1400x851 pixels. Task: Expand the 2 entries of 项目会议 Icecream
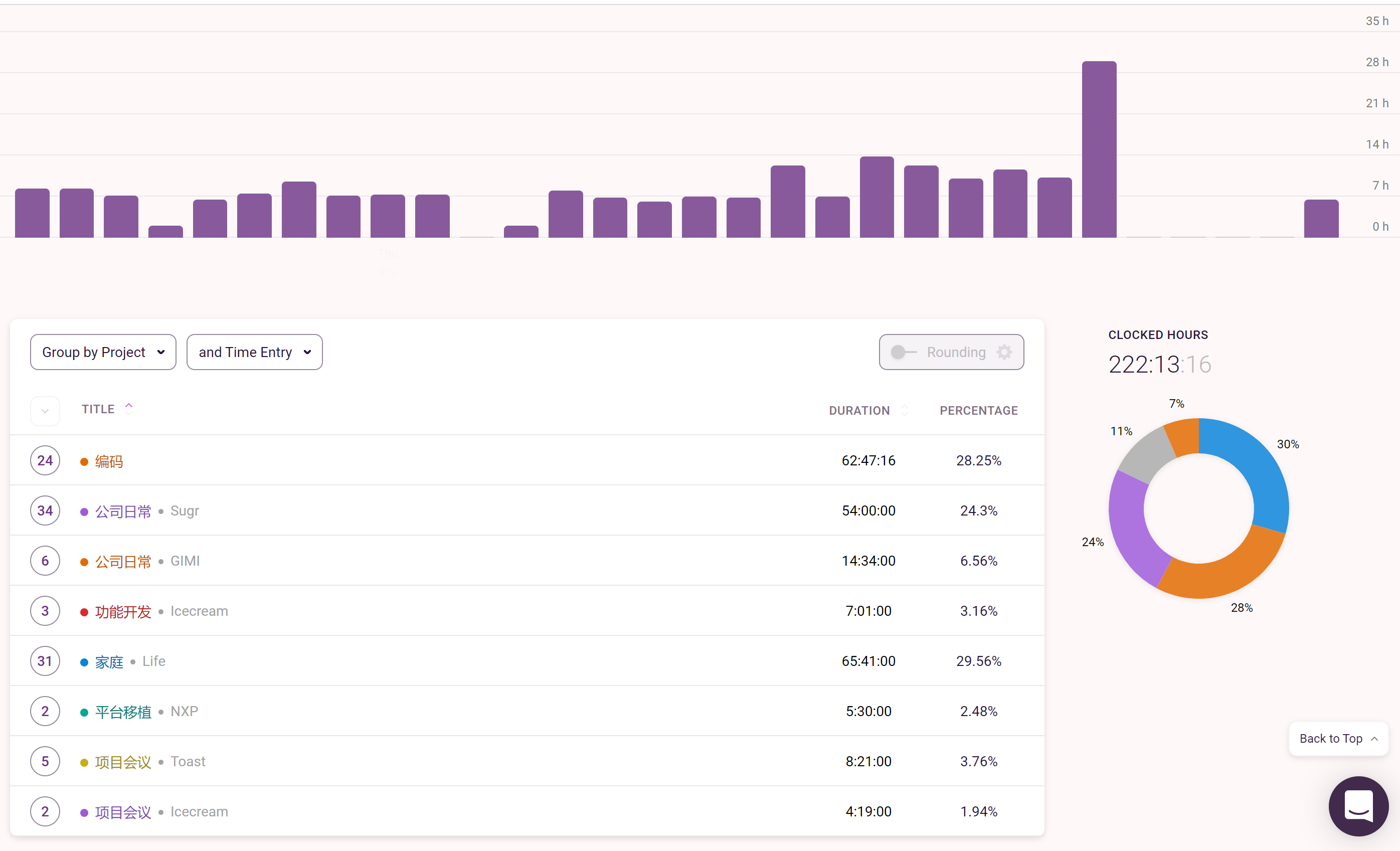pos(45,812)
